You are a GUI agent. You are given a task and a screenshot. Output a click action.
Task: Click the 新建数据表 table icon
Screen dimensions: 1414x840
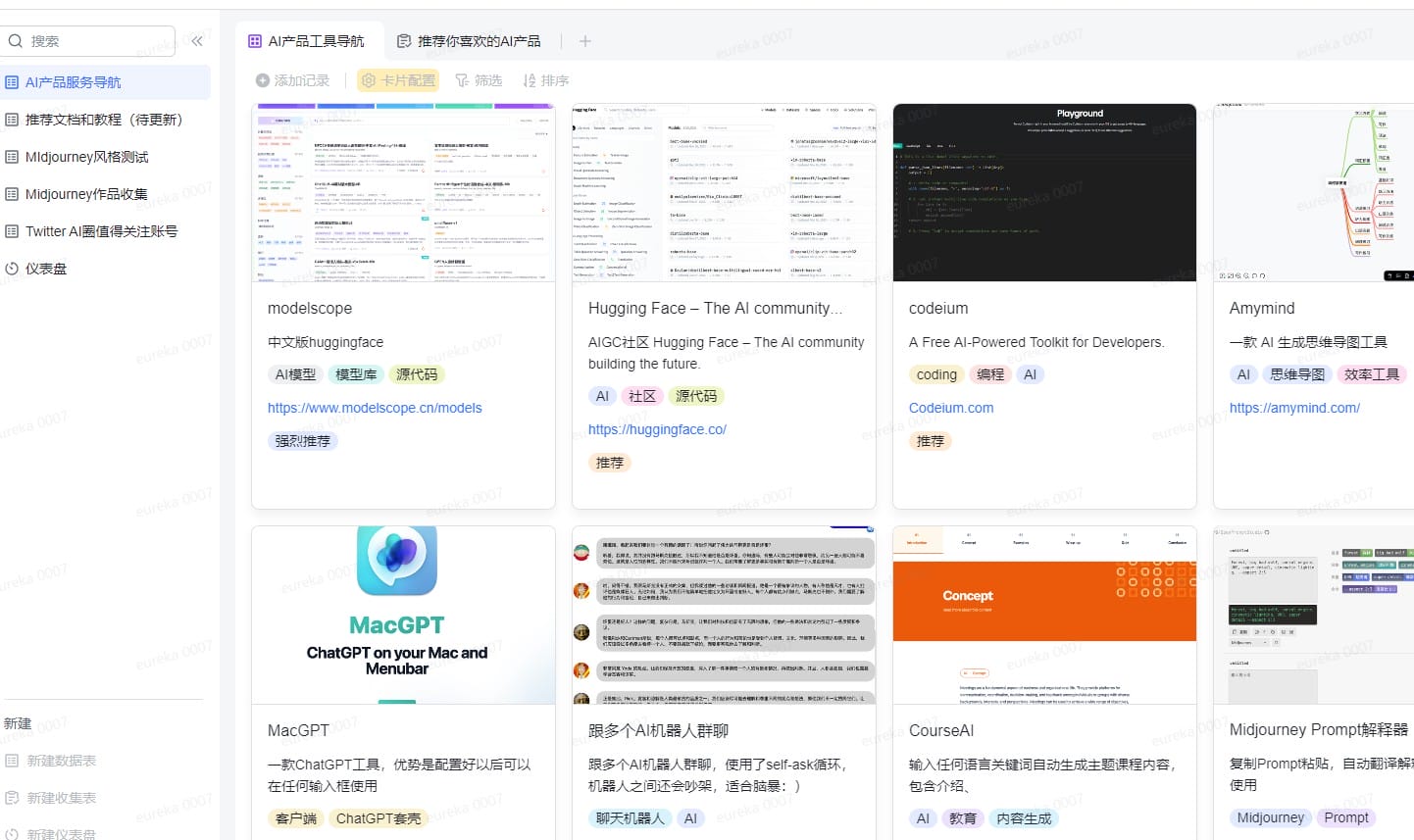pos(12,761)
